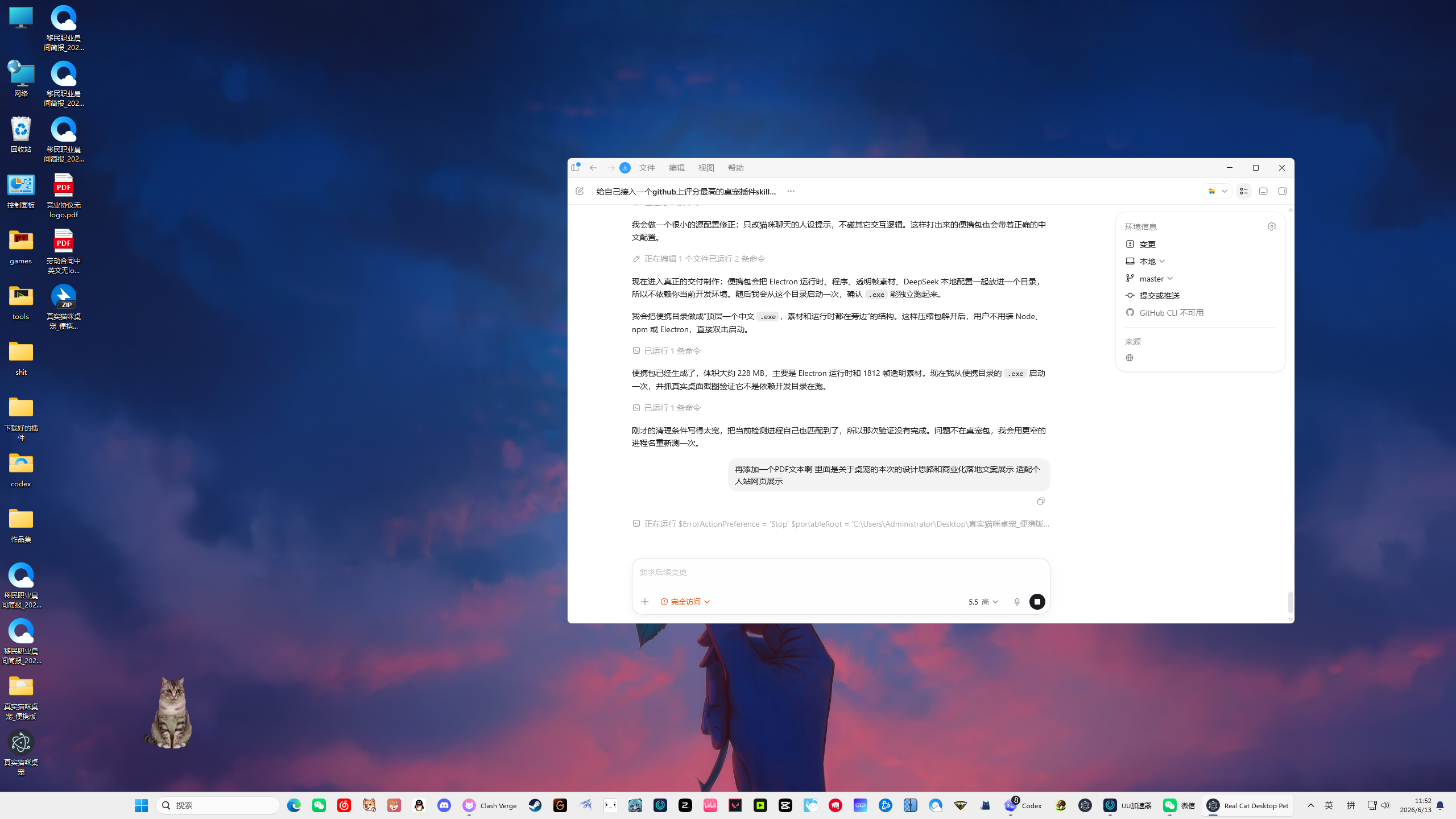
Task: Open the three-dot thread options menu
Action: (791, 191)
